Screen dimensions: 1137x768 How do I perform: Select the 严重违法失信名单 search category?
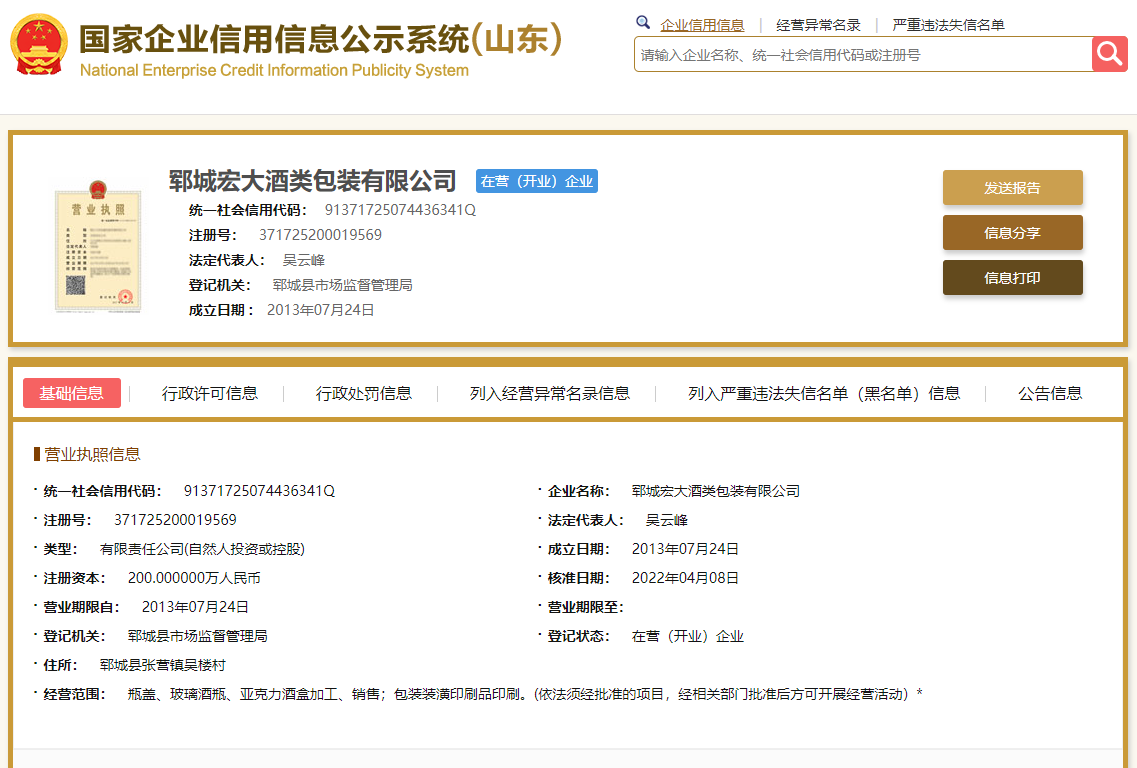(x=948, y=25)
